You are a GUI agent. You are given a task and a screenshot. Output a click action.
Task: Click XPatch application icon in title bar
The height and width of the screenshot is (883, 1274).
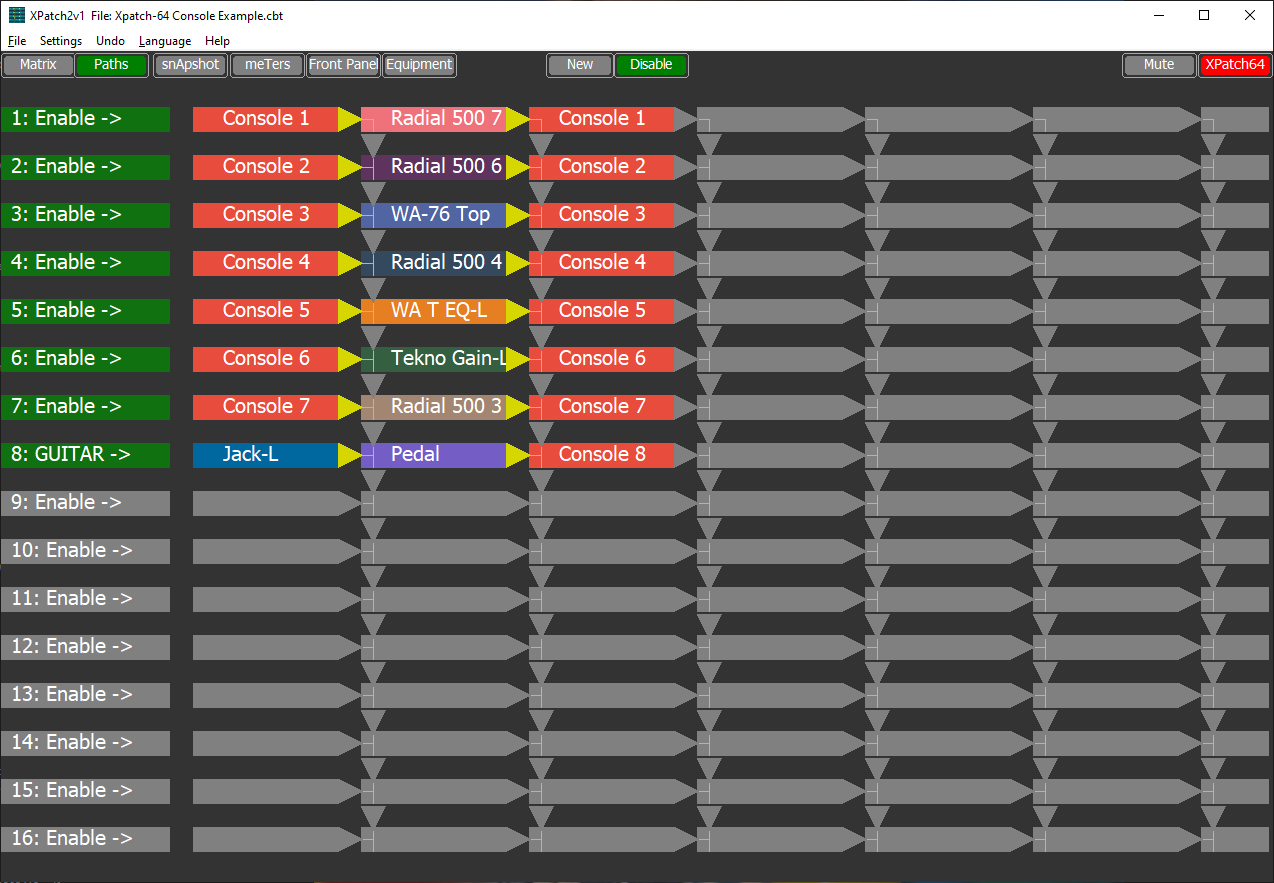(16, 15)
